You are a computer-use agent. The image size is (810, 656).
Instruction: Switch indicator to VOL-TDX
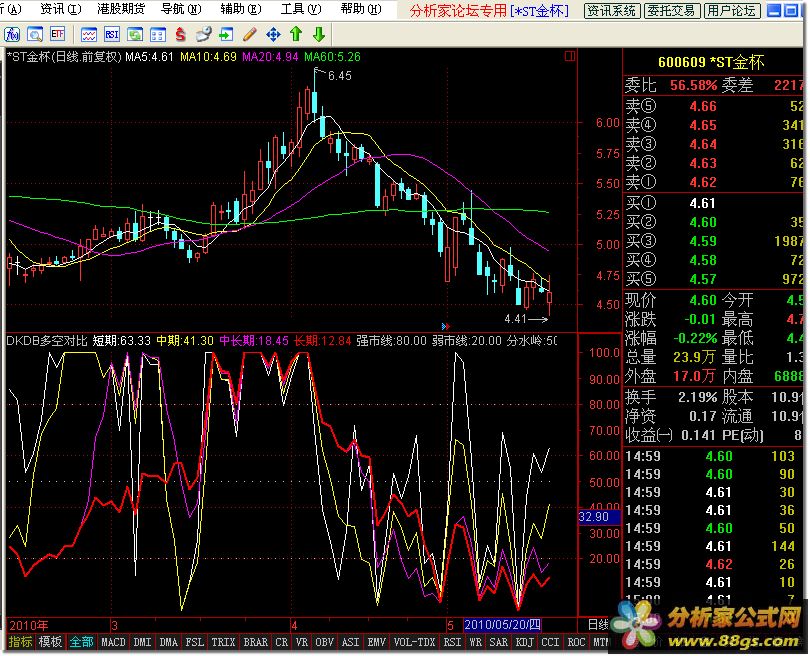click(x=414, y=642)
